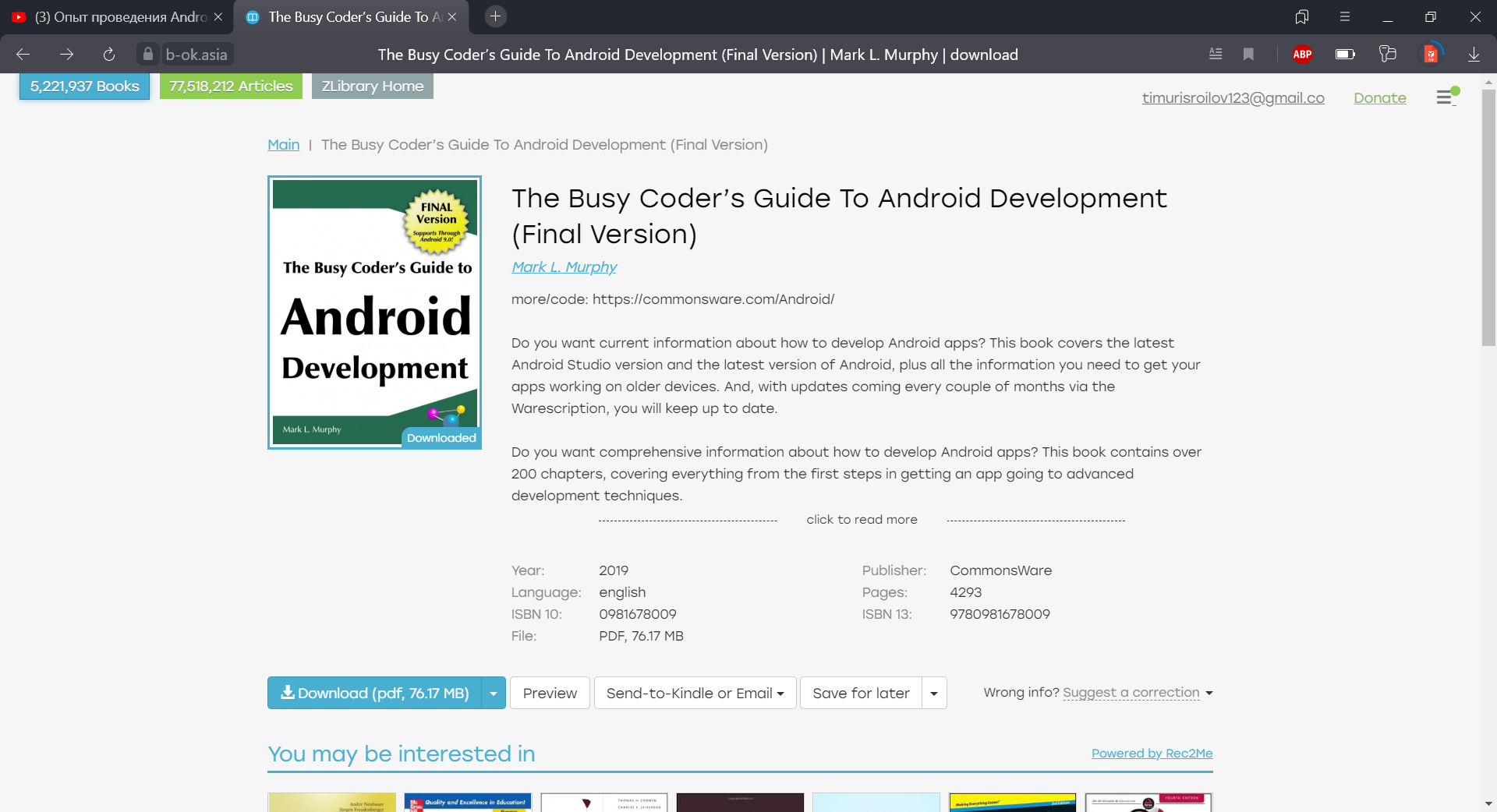Open the timurisroilov123@gmail.co account link
The image size is (1497, 812).
[1233, 97]
